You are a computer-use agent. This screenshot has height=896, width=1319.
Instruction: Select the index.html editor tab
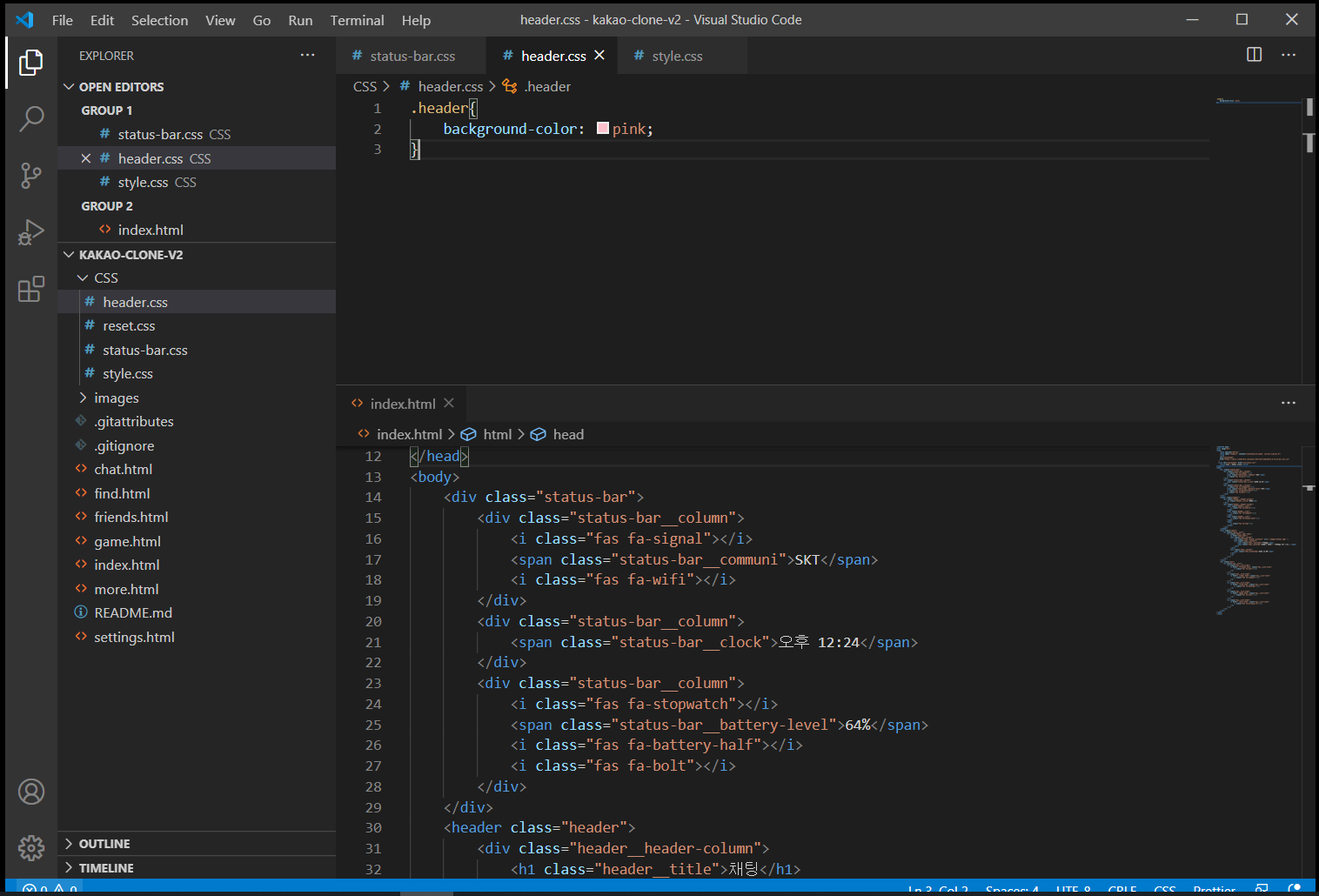(402, 404)
